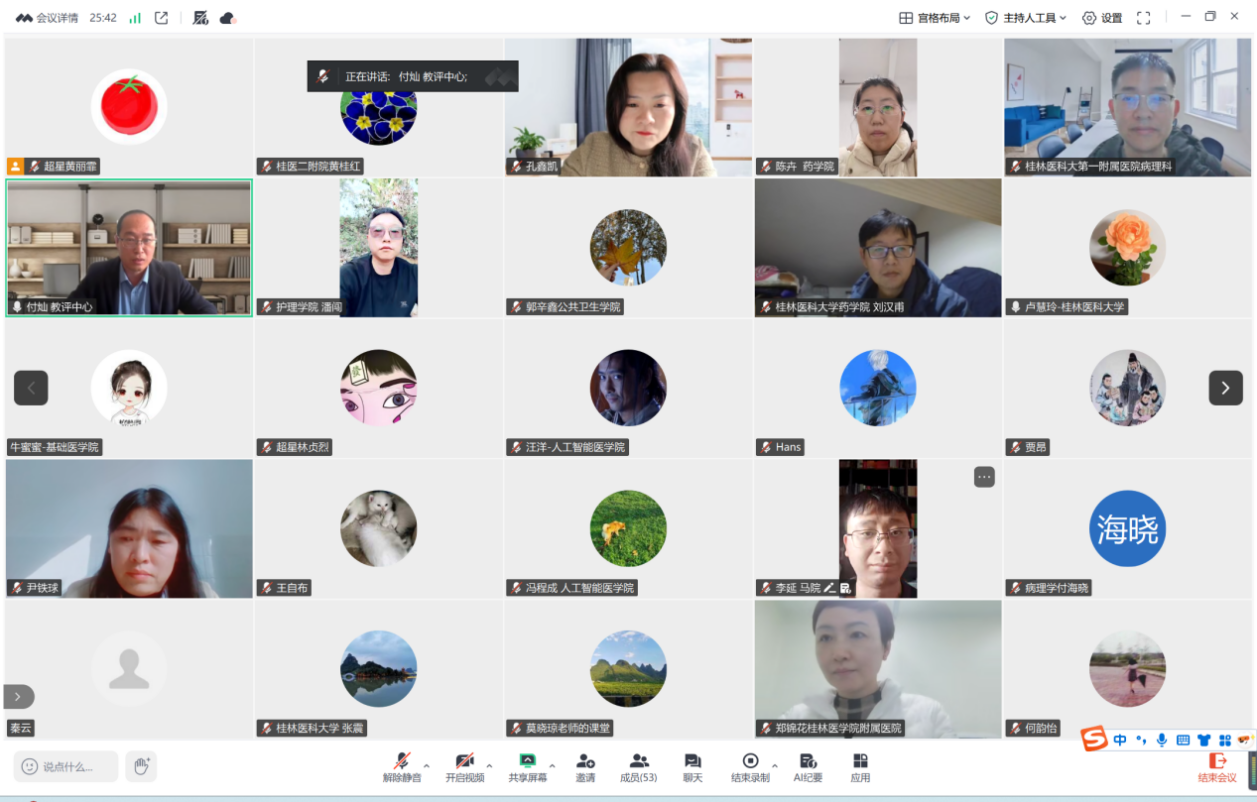Open the 设置 settings menu
1257x802 pixels.
click(x=1102, y=18)
